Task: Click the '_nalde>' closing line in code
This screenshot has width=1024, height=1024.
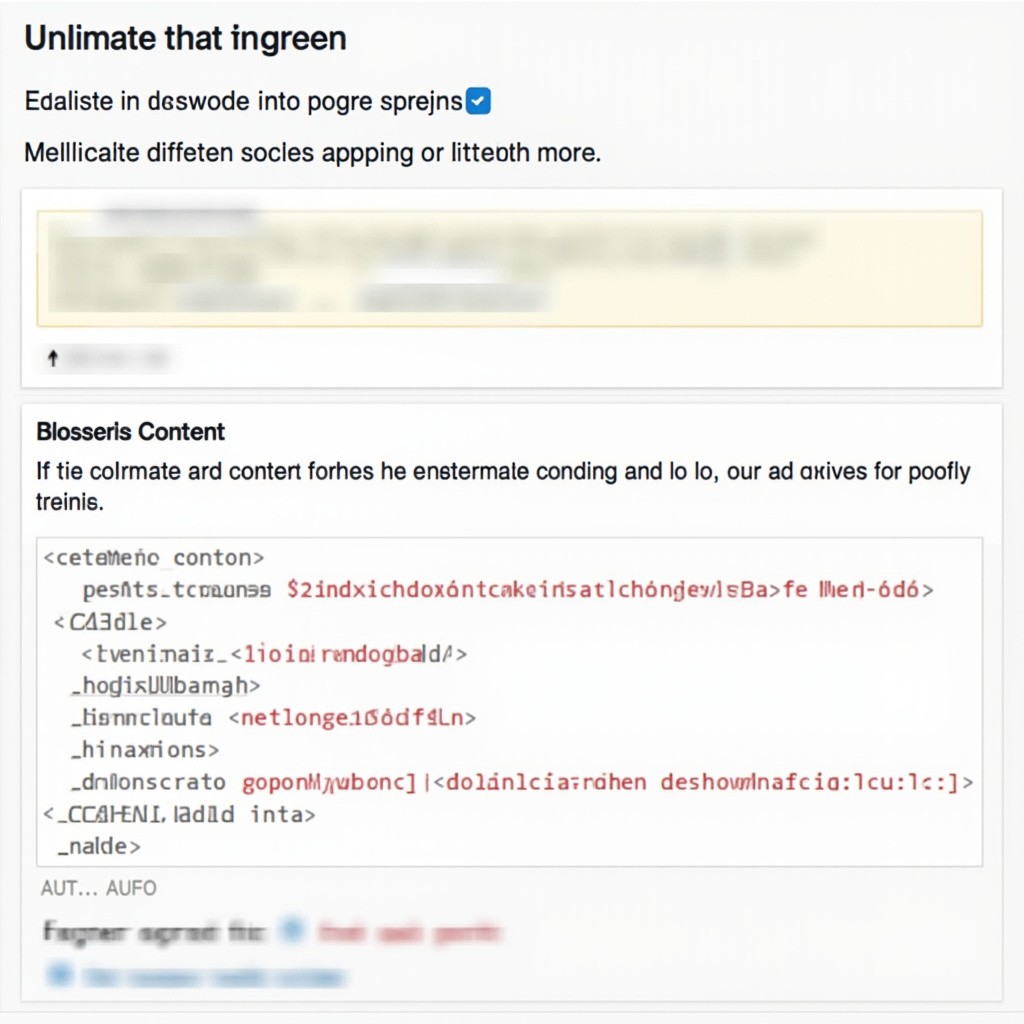Action: coord(99,846)
